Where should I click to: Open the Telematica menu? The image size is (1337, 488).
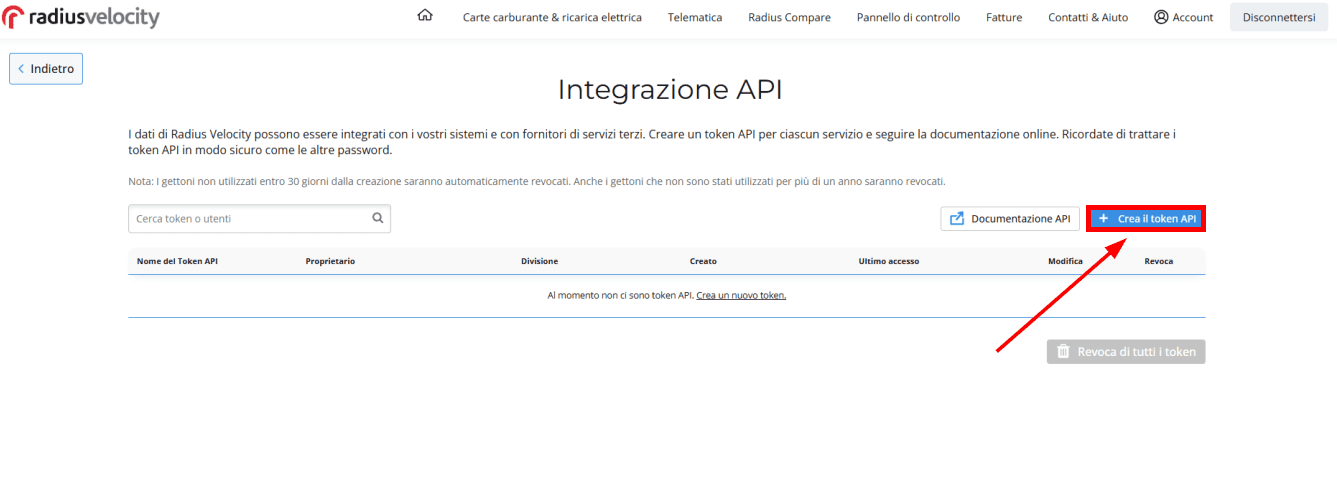click(x=695, y=17)
